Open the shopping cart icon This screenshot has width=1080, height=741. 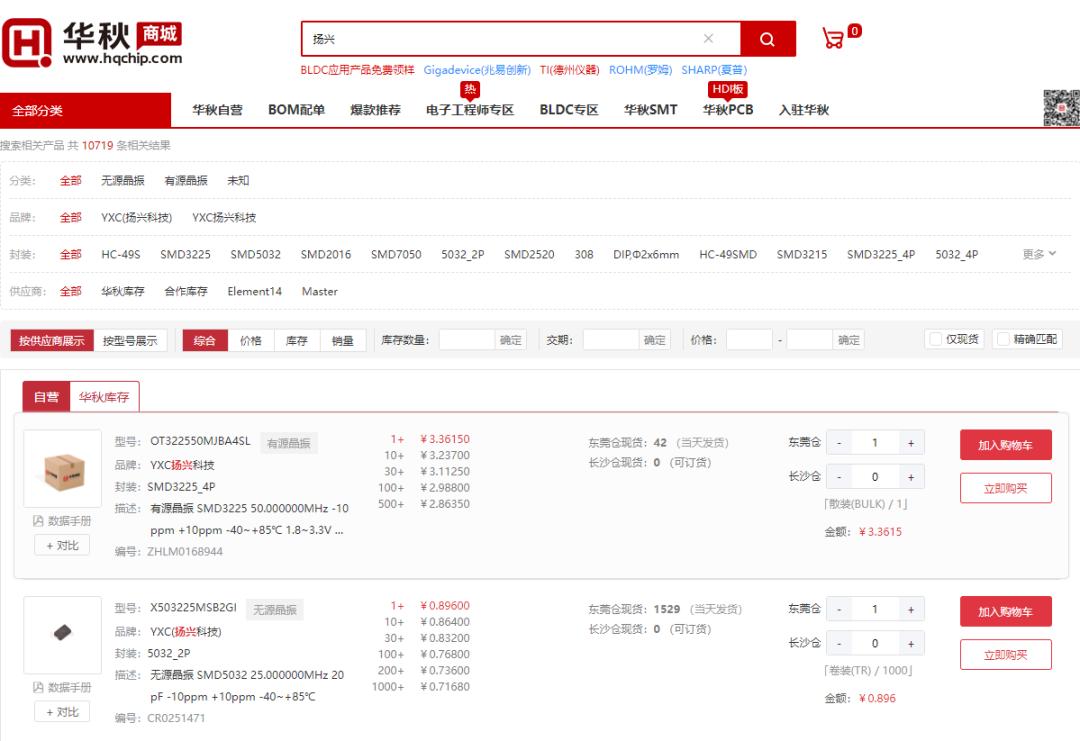coord(833,39)
